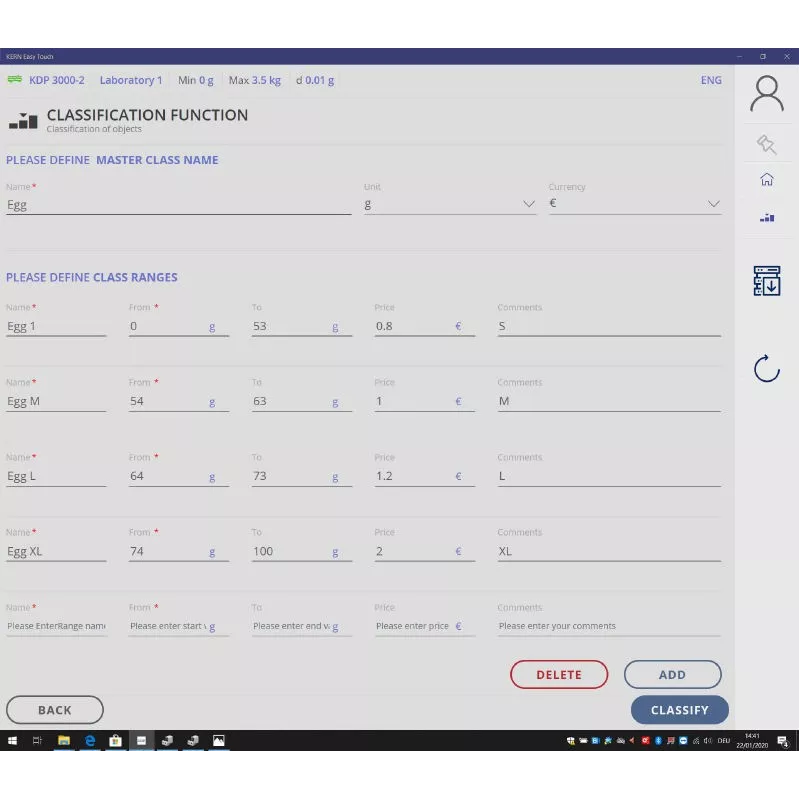Image resolution: width=800 pixels, height=800 pixels.
Task: Open the user profile icon
Action: click(767, 94)
